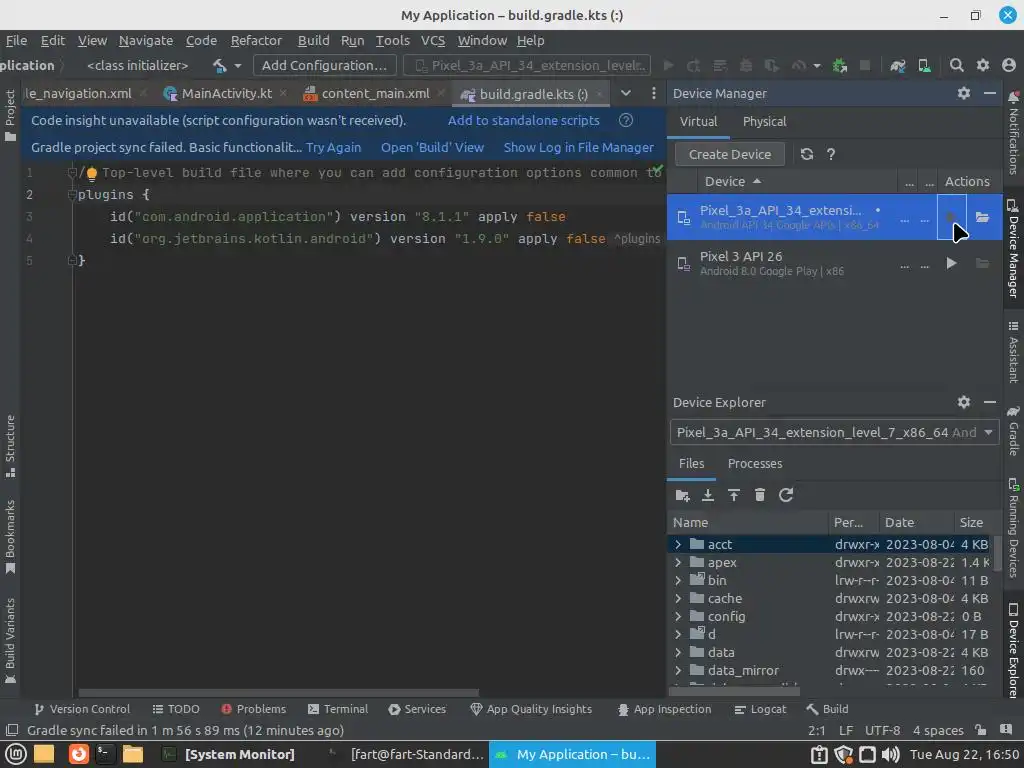The height and width of the screenshot is (768, 1024).
Task: Show hidden editor tabs chevron
Action: click(626, 93)
